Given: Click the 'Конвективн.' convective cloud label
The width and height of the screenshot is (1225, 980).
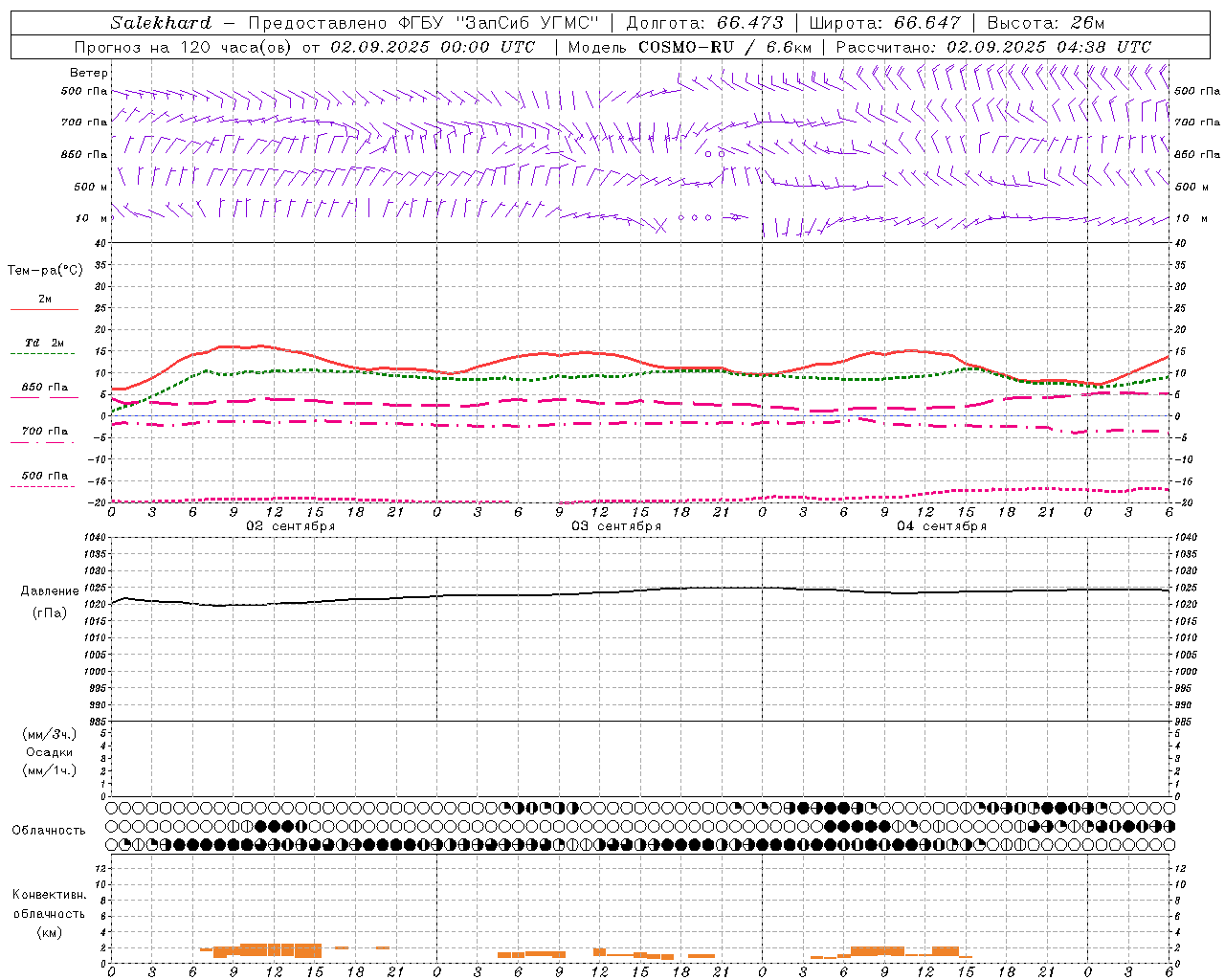Looking at the screenshot, I should point(49,895).
